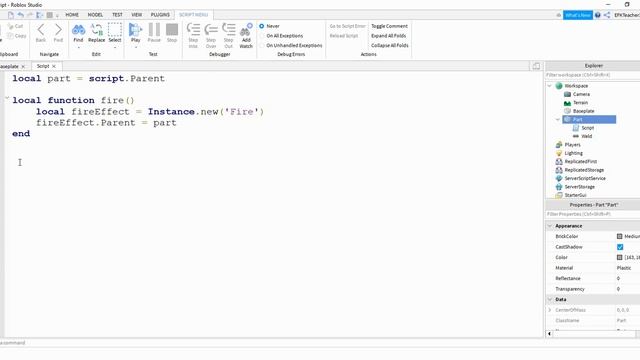The image size is (640, 360).
Task: Collapse the Data properties section
Action: [x=549, y=300]
